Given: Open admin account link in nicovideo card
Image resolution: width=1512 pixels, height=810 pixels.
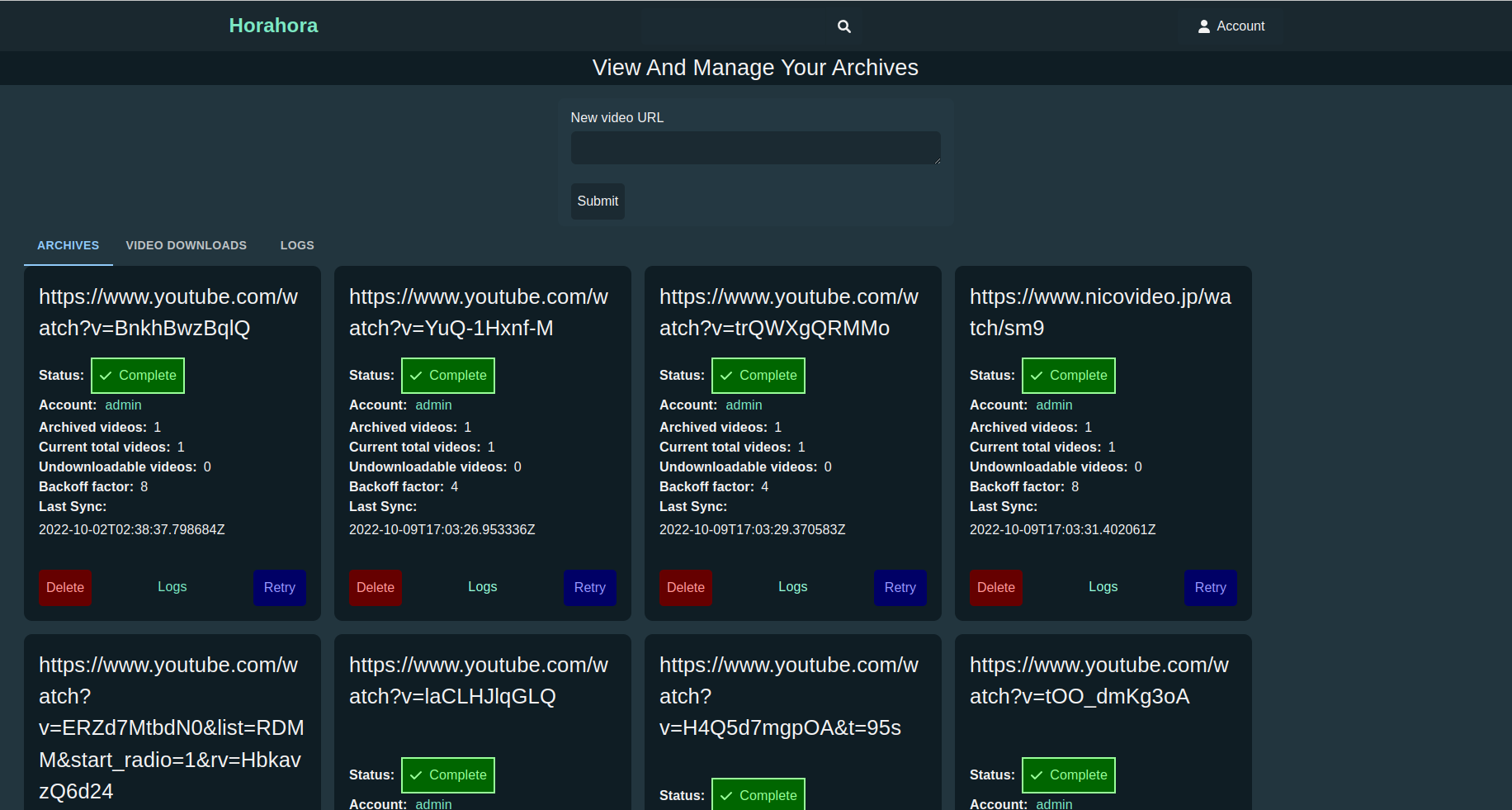Looking at the screenshot, I should pyautogui.click(x=1054, y=405).
